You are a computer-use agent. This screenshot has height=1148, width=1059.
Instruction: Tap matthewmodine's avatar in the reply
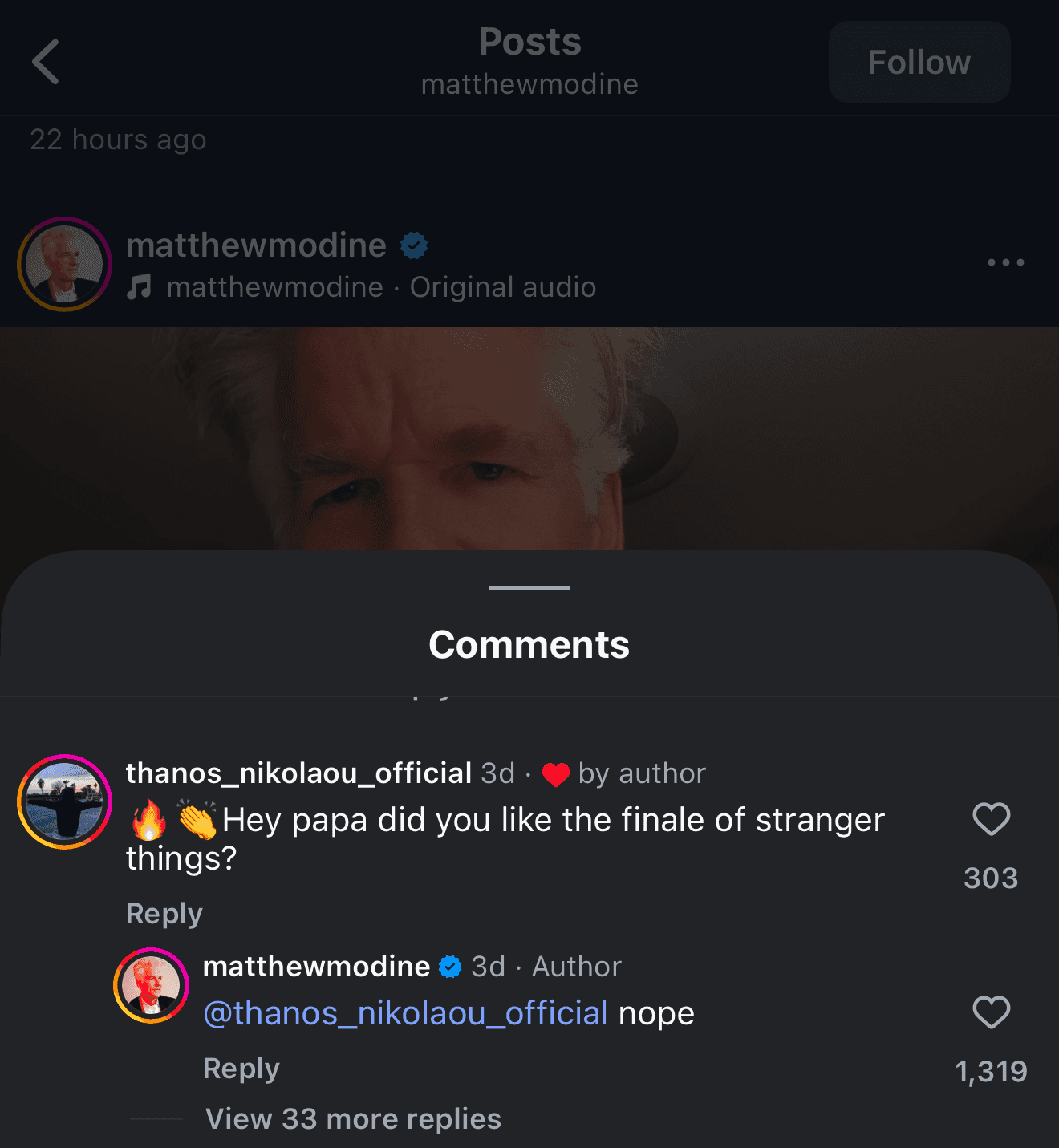tap(151, 985)
